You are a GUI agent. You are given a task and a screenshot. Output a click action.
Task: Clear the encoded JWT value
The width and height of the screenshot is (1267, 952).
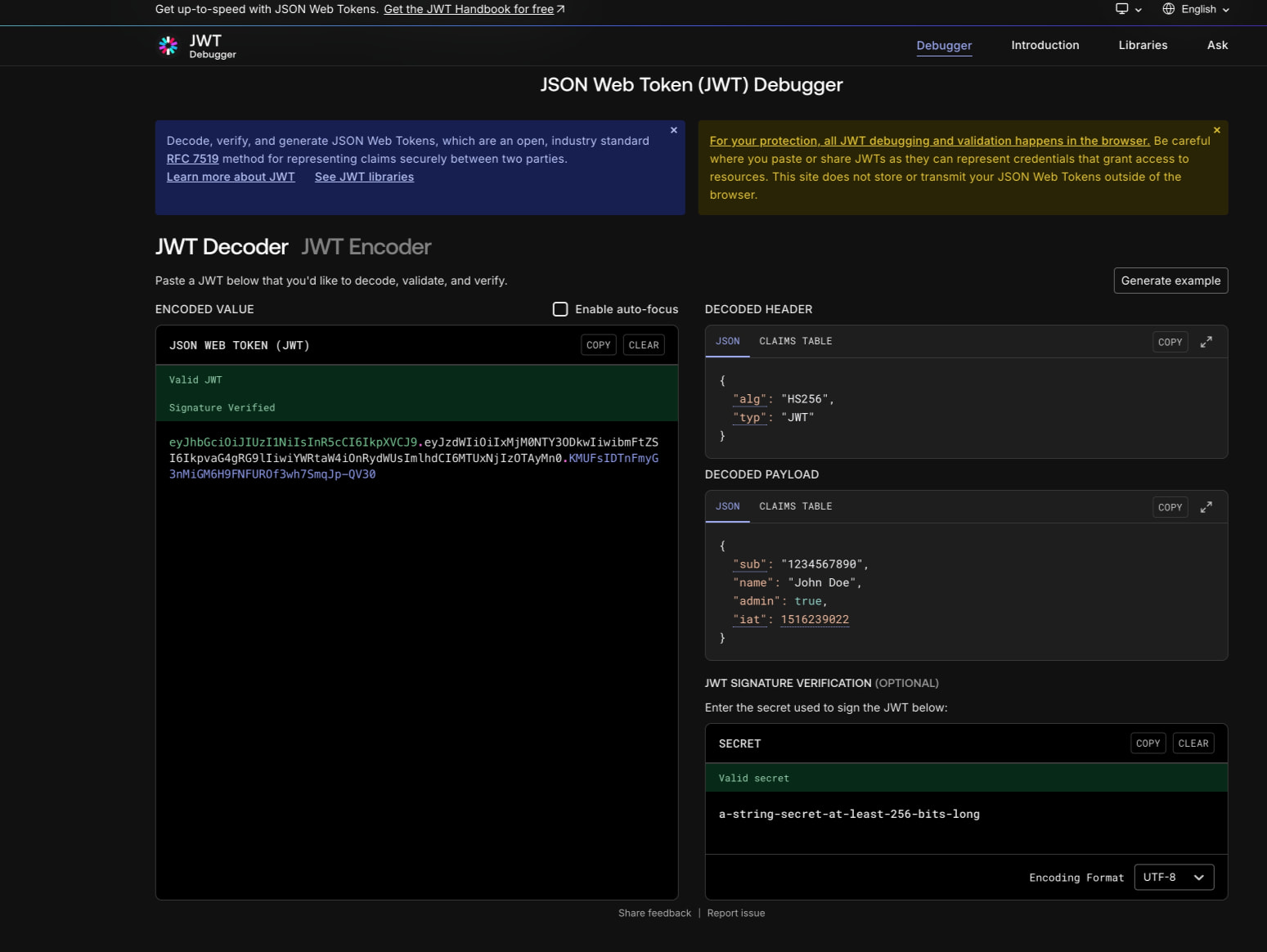[644, 345]
